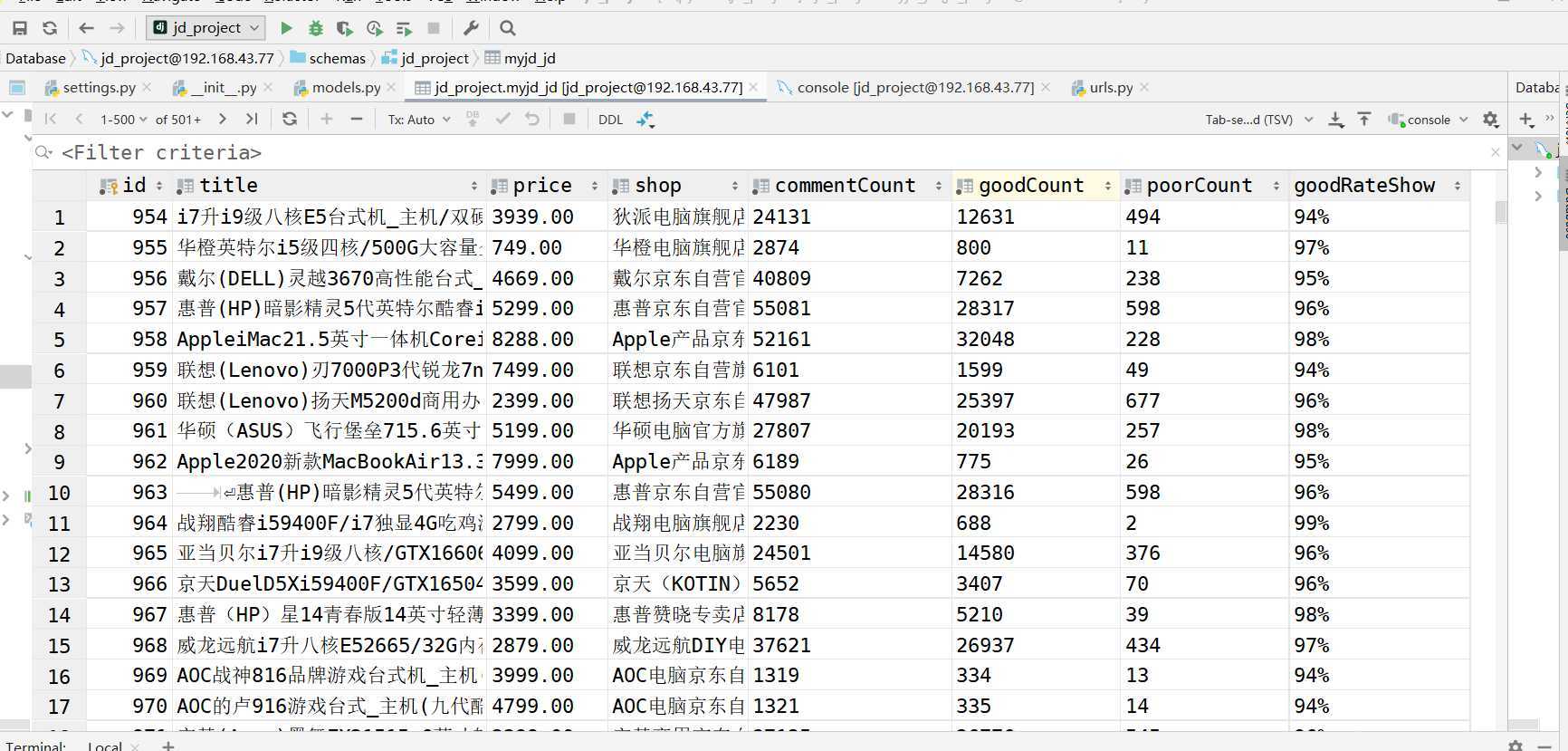Click the Cancel query stop icon

569,119
